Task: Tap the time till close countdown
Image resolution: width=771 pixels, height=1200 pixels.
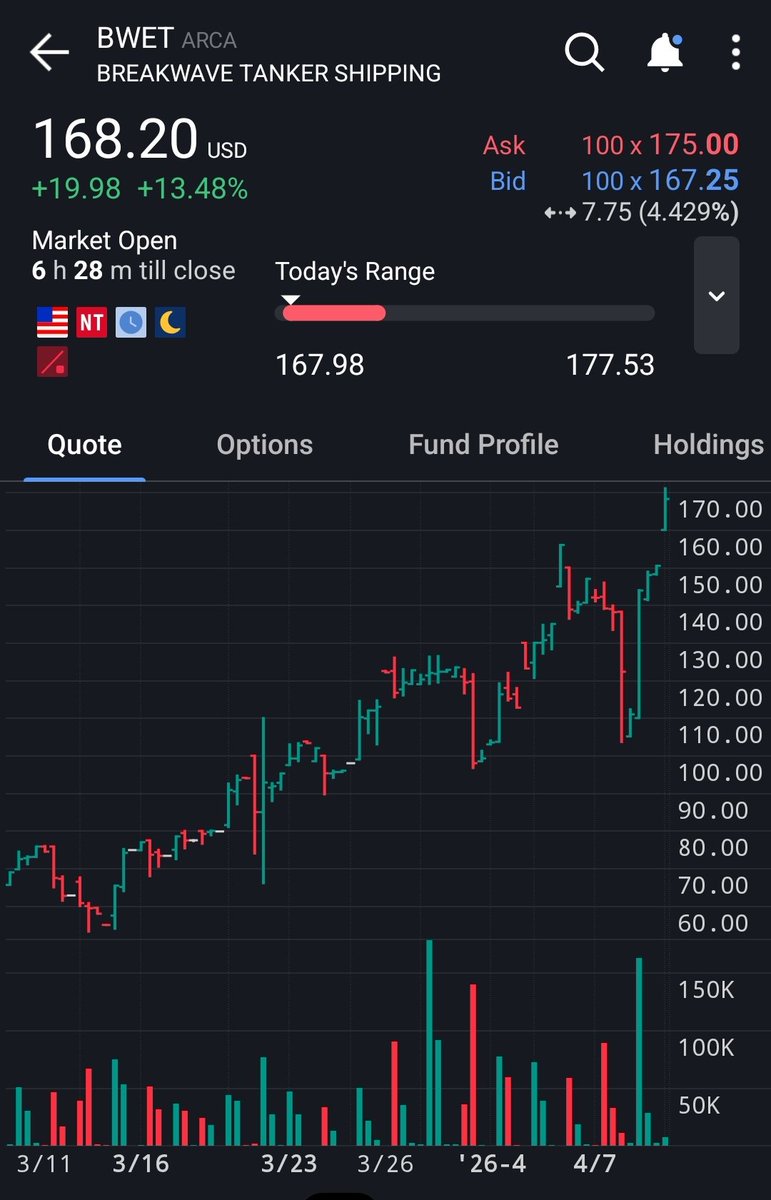Action: 134,271
